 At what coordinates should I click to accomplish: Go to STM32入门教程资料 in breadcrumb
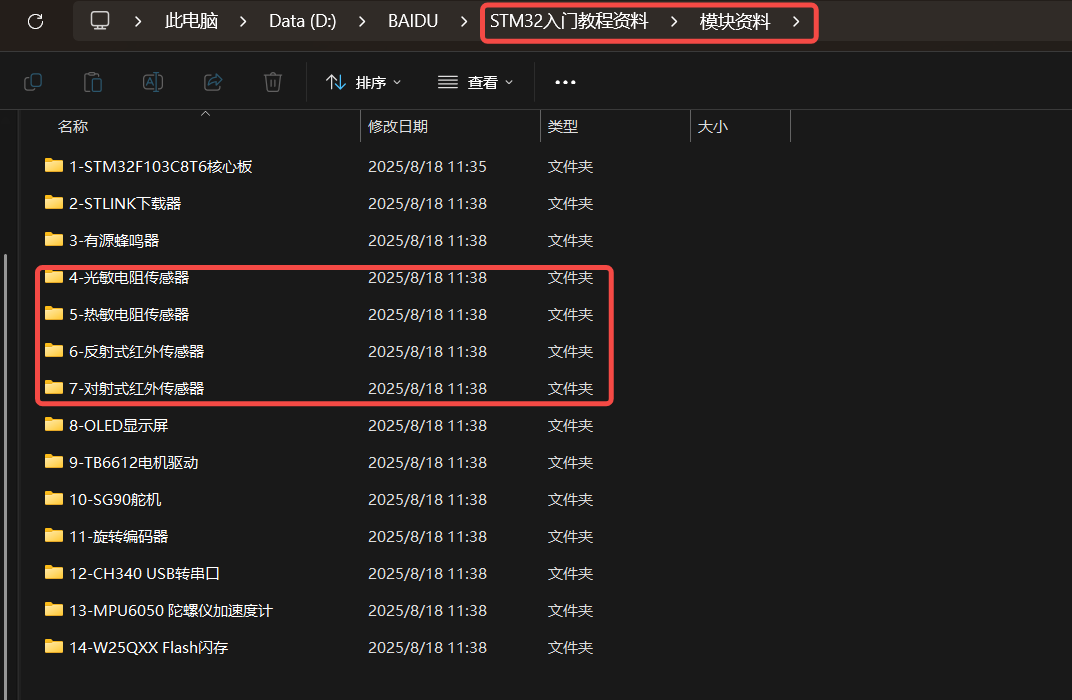click(569, 21)
